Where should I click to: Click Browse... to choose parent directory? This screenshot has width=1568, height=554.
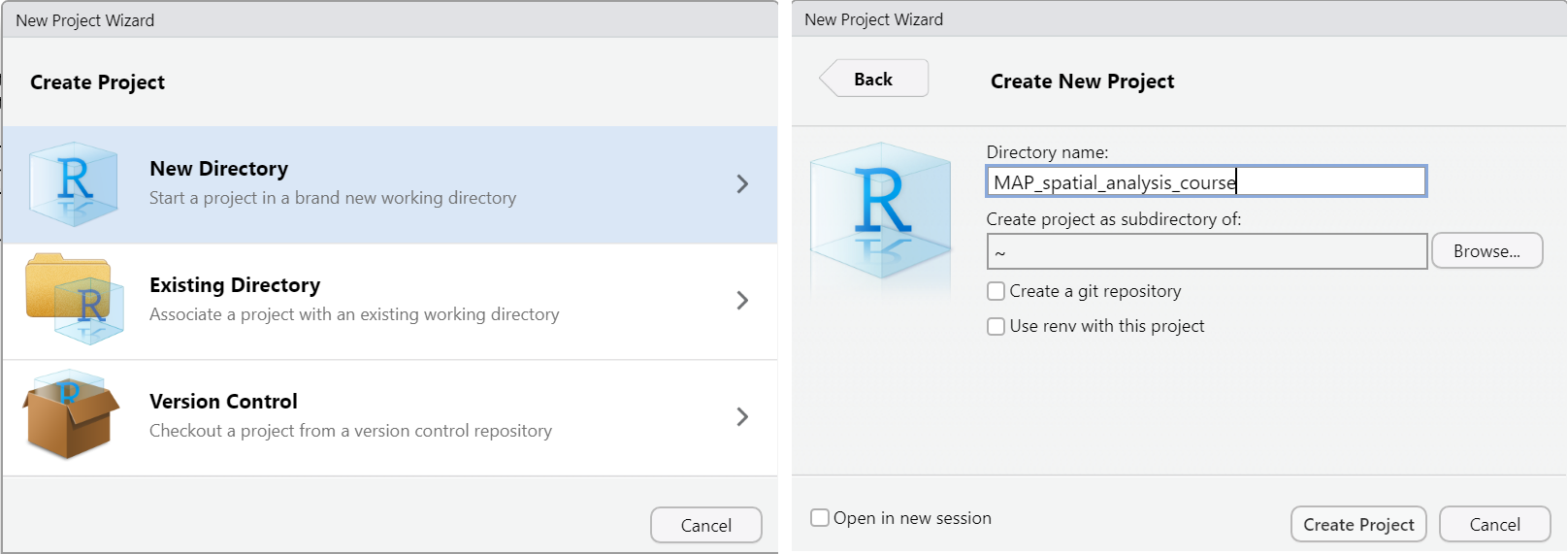tap(1486, 251)
